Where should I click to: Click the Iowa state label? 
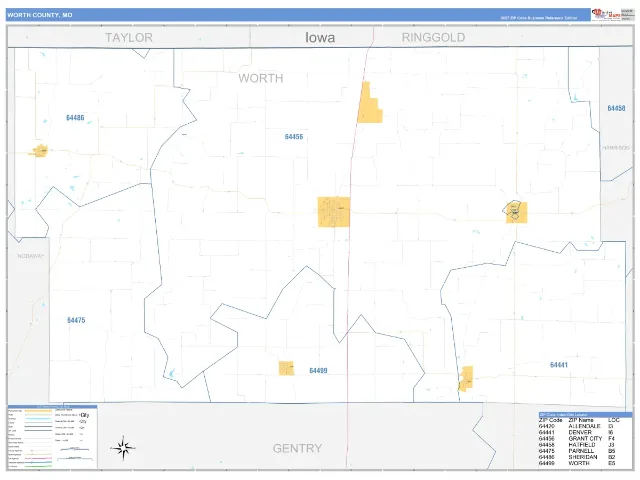pyautogui.click(x=320, y=38)
